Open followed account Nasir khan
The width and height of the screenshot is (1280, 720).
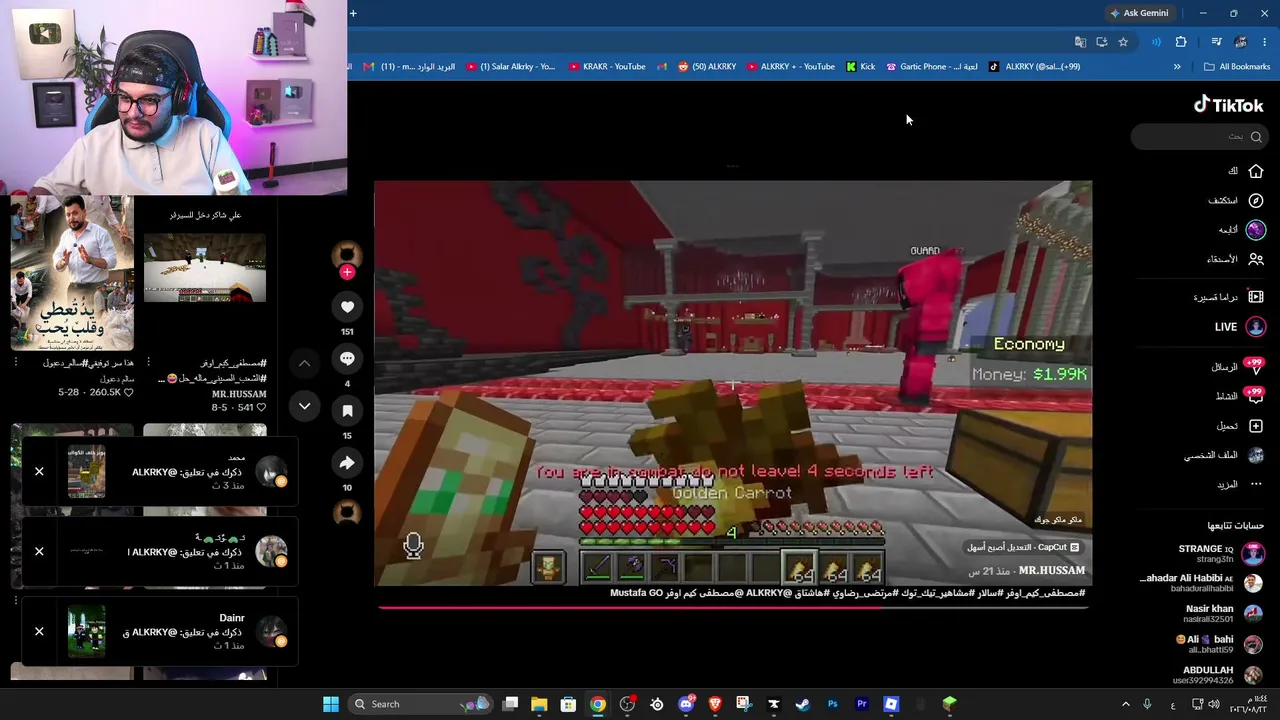(1223, 614)
